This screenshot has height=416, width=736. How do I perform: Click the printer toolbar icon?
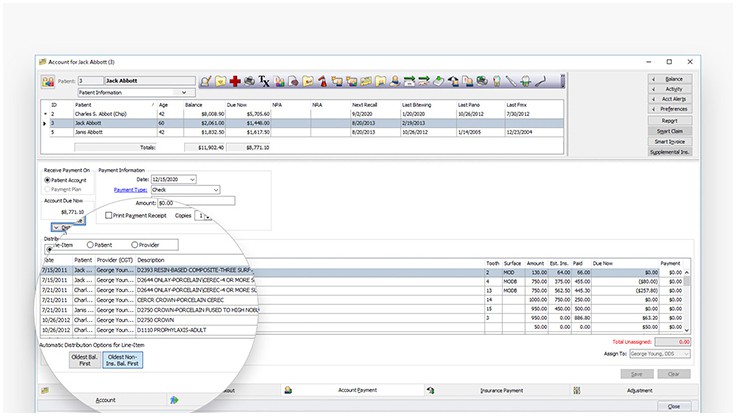click(x=250, y=81)
